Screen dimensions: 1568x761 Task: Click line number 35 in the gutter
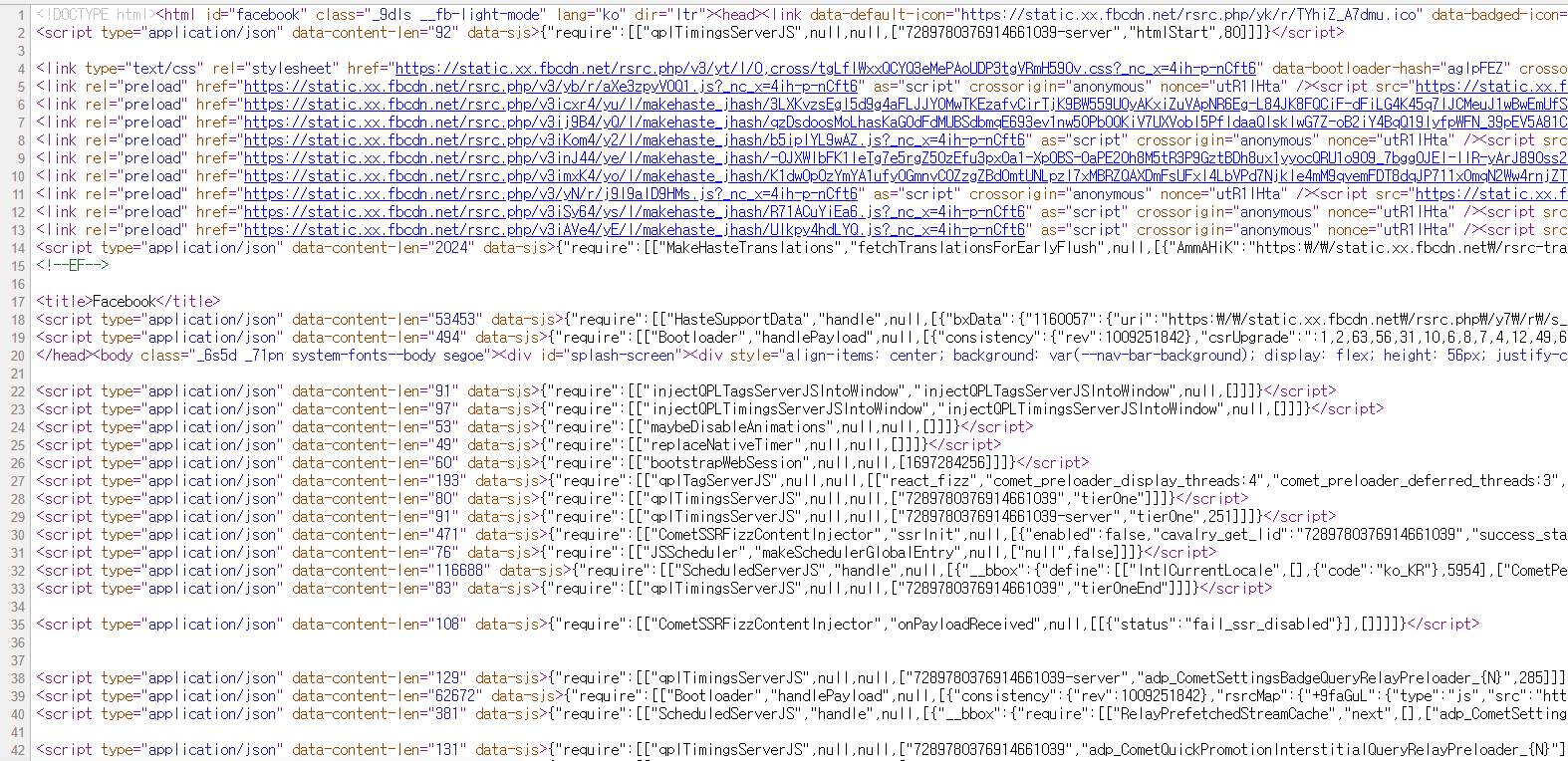coord(18,625)
